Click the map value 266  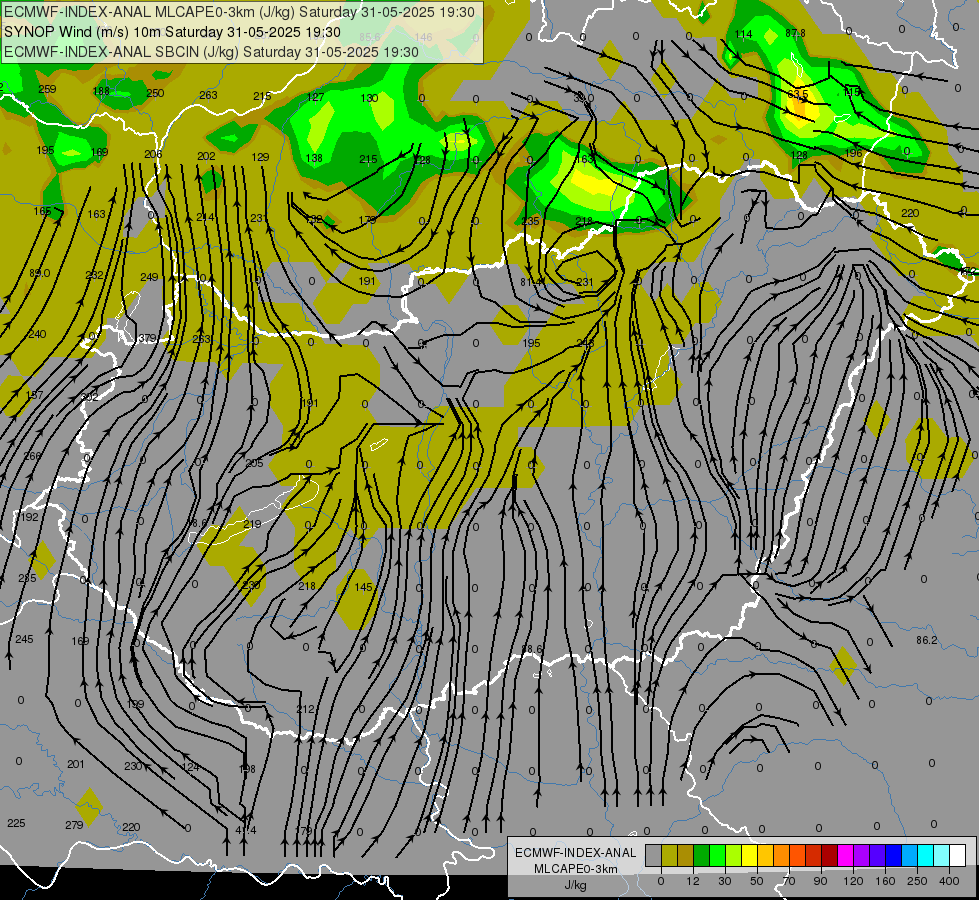click(32, 456)
